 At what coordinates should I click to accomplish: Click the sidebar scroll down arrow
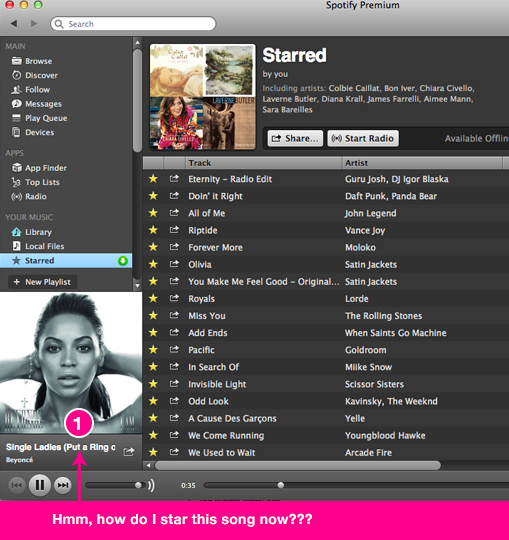click(137, 285)
